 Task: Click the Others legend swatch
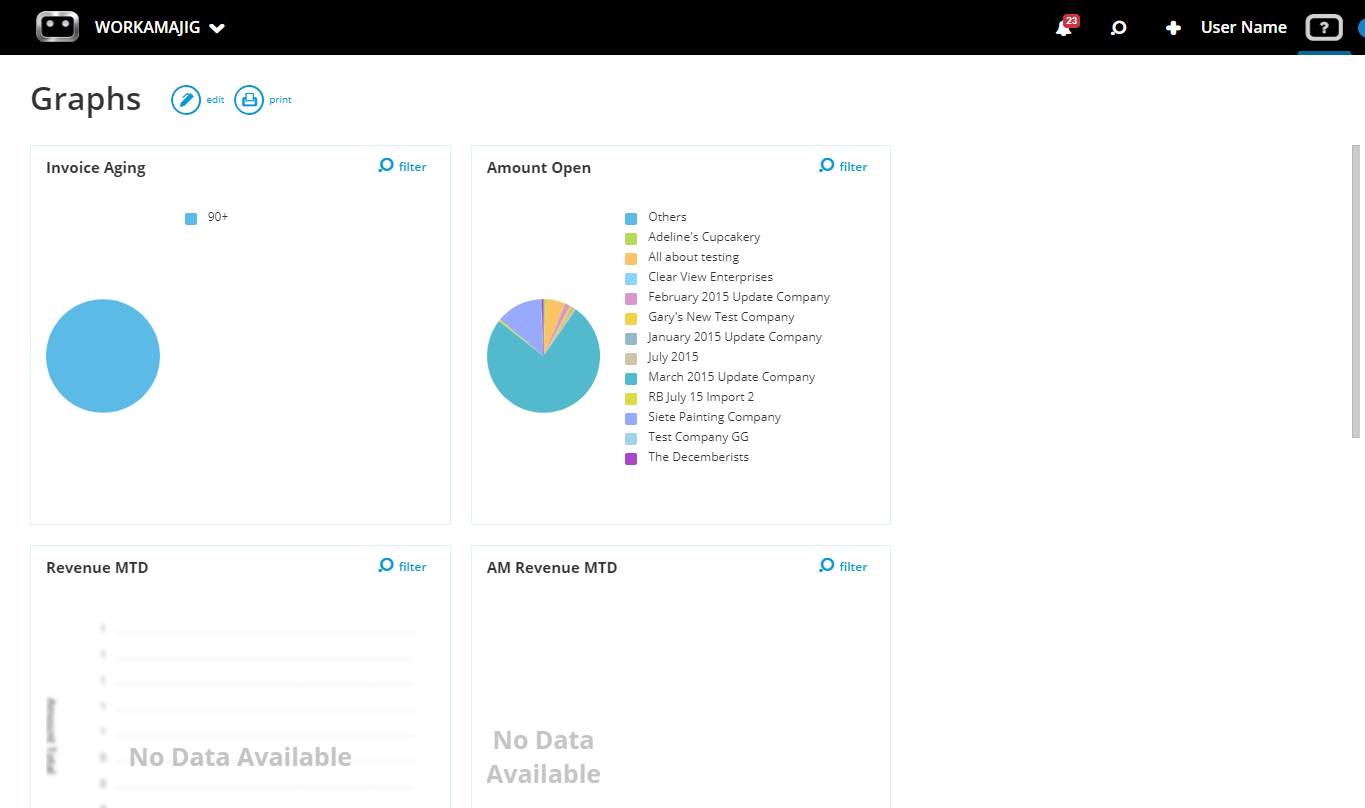(x=631, y=218)
